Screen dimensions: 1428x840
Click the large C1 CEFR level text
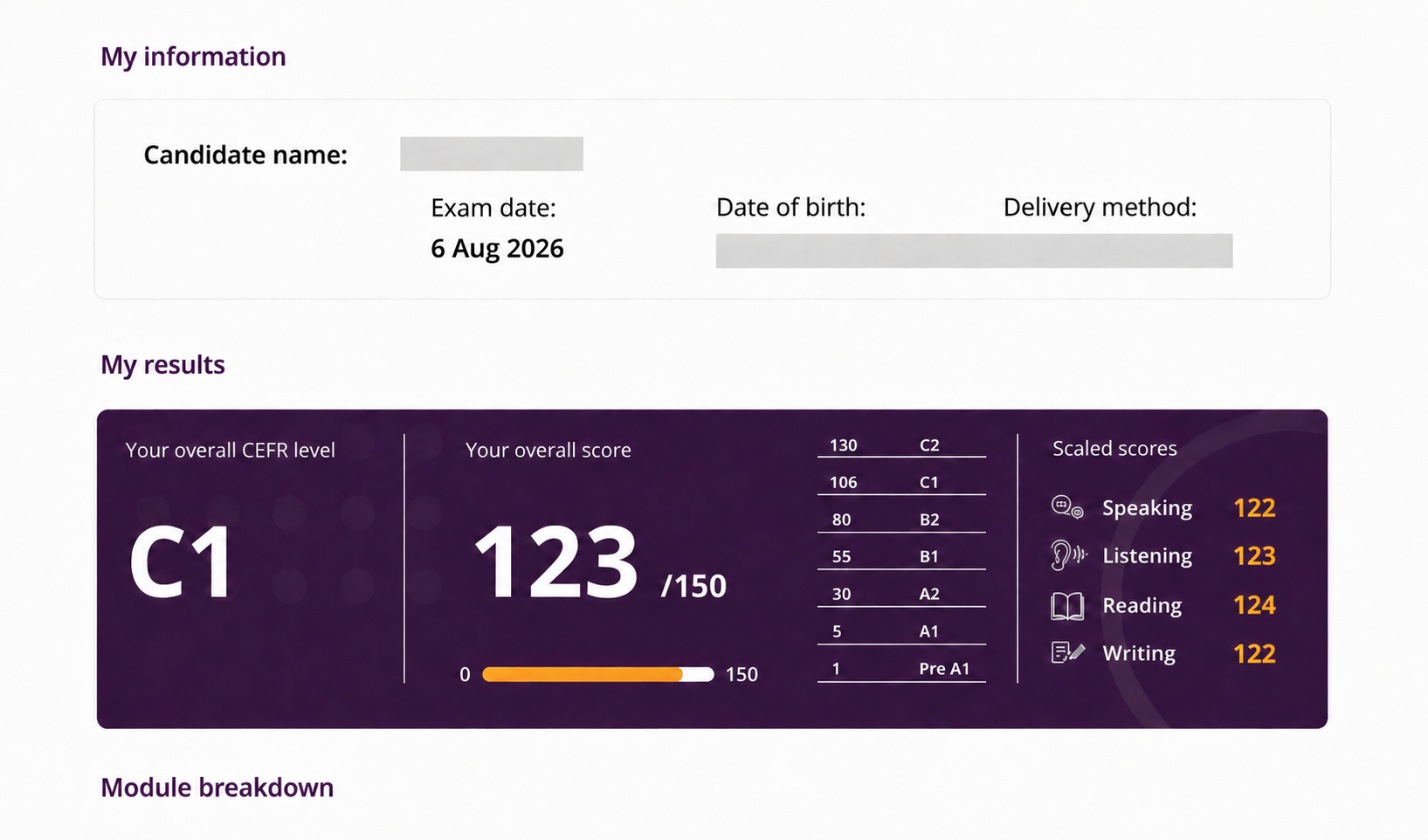[181, 563]
